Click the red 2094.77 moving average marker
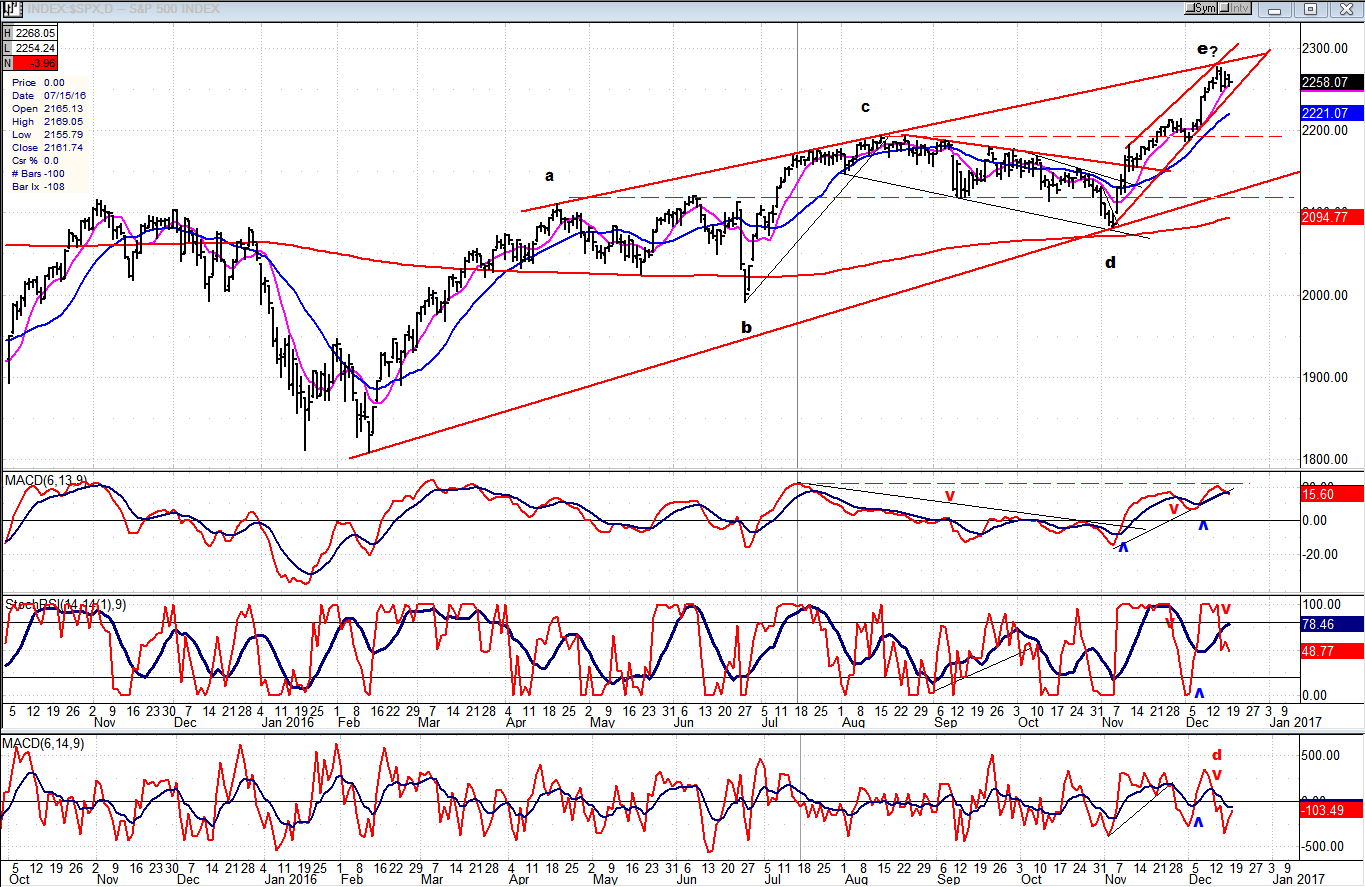This screenshot has height=887, width=1365. pyautogui.click(x=1326, y=216)
